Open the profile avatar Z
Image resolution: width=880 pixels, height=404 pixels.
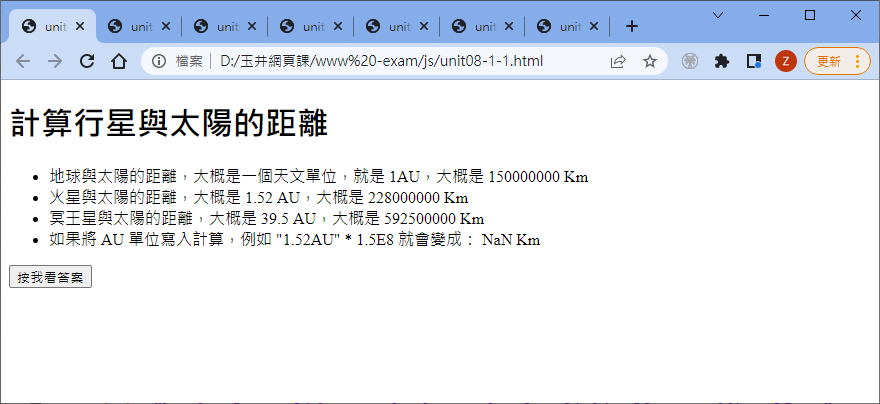point(785,61)
